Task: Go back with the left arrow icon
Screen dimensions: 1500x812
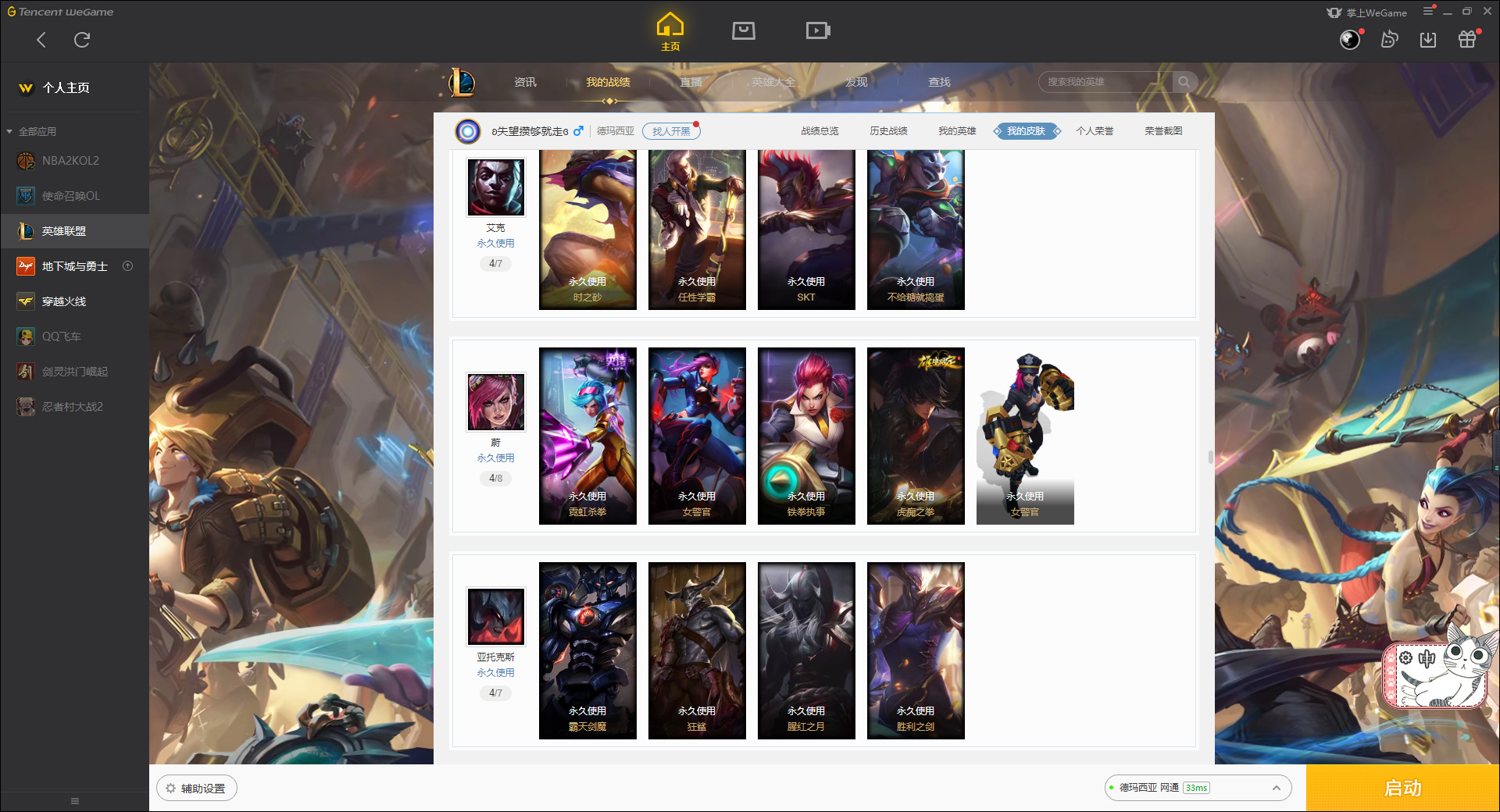Action: [41, 40]
